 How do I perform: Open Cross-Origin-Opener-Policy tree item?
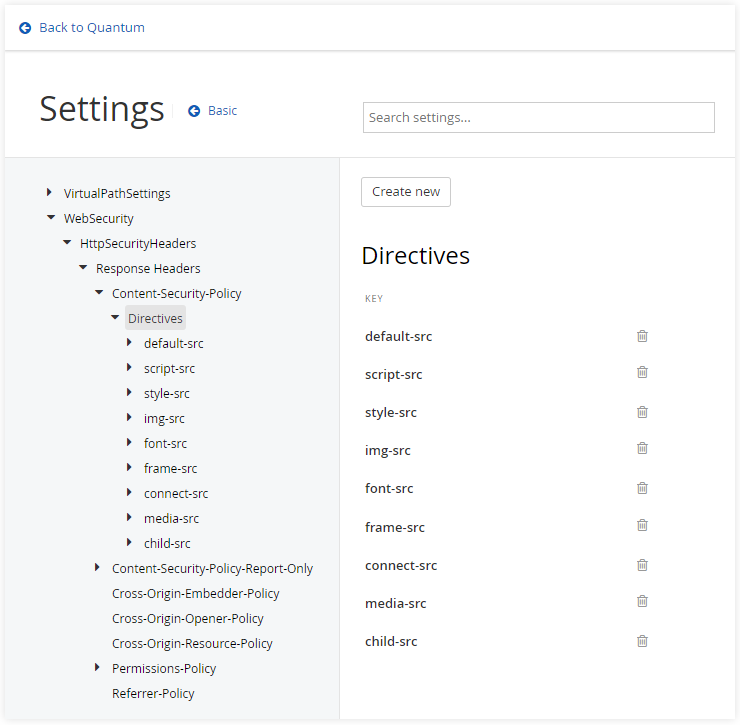point(187,618)
